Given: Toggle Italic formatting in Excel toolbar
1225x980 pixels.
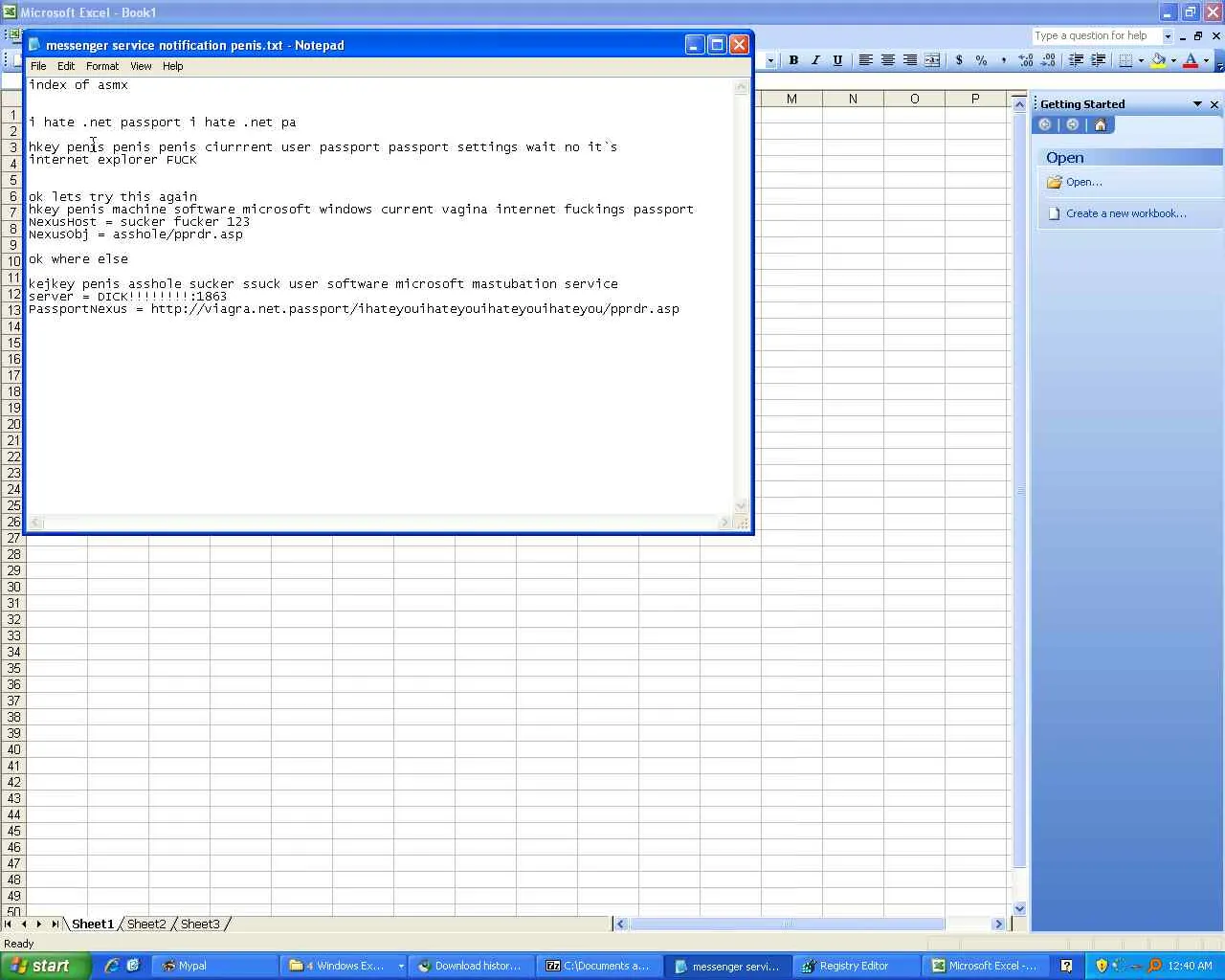Looking at the screenshot, I should [x=815, y=60].
